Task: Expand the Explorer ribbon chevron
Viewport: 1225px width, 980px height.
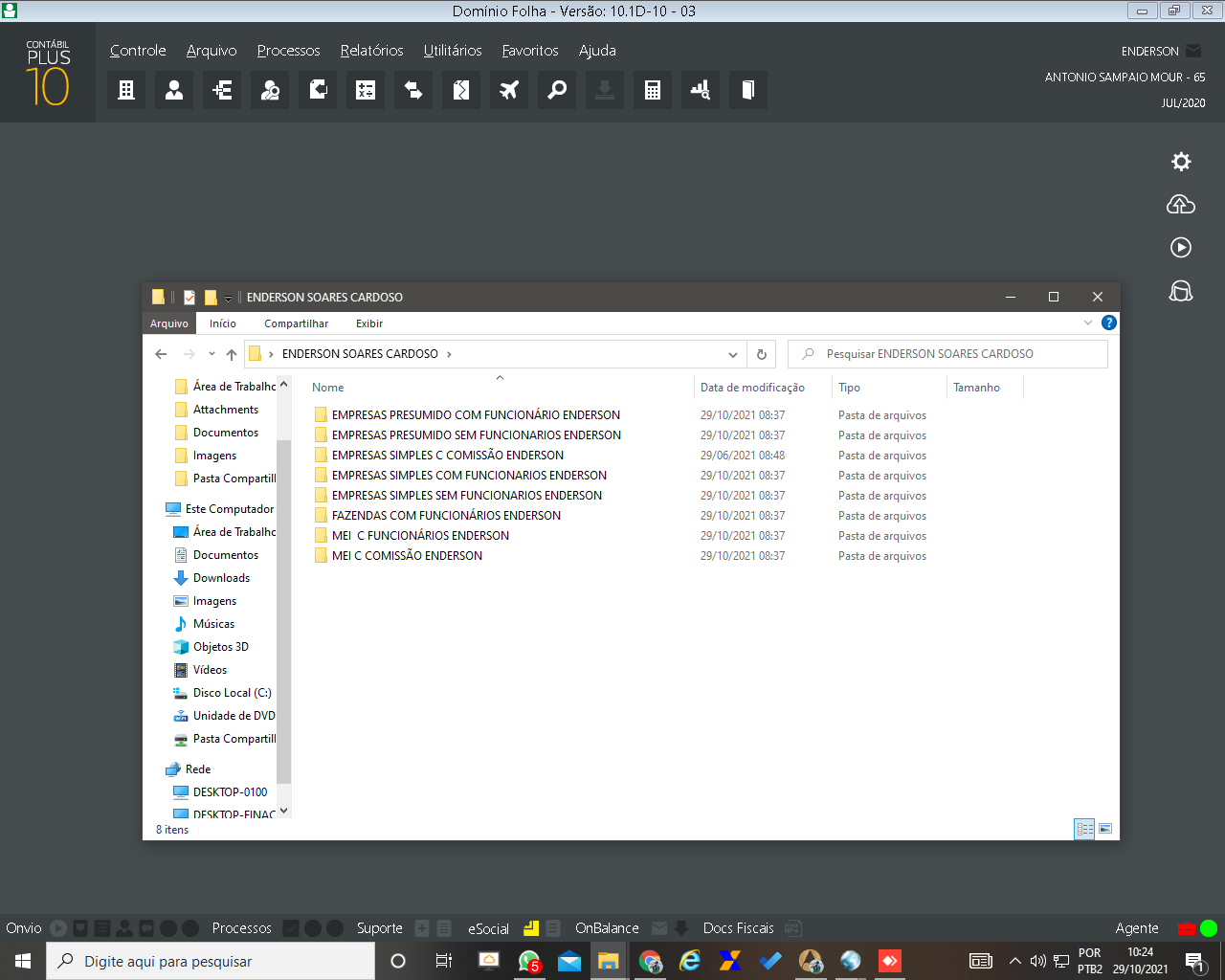Action: (x=1088, y=323)
